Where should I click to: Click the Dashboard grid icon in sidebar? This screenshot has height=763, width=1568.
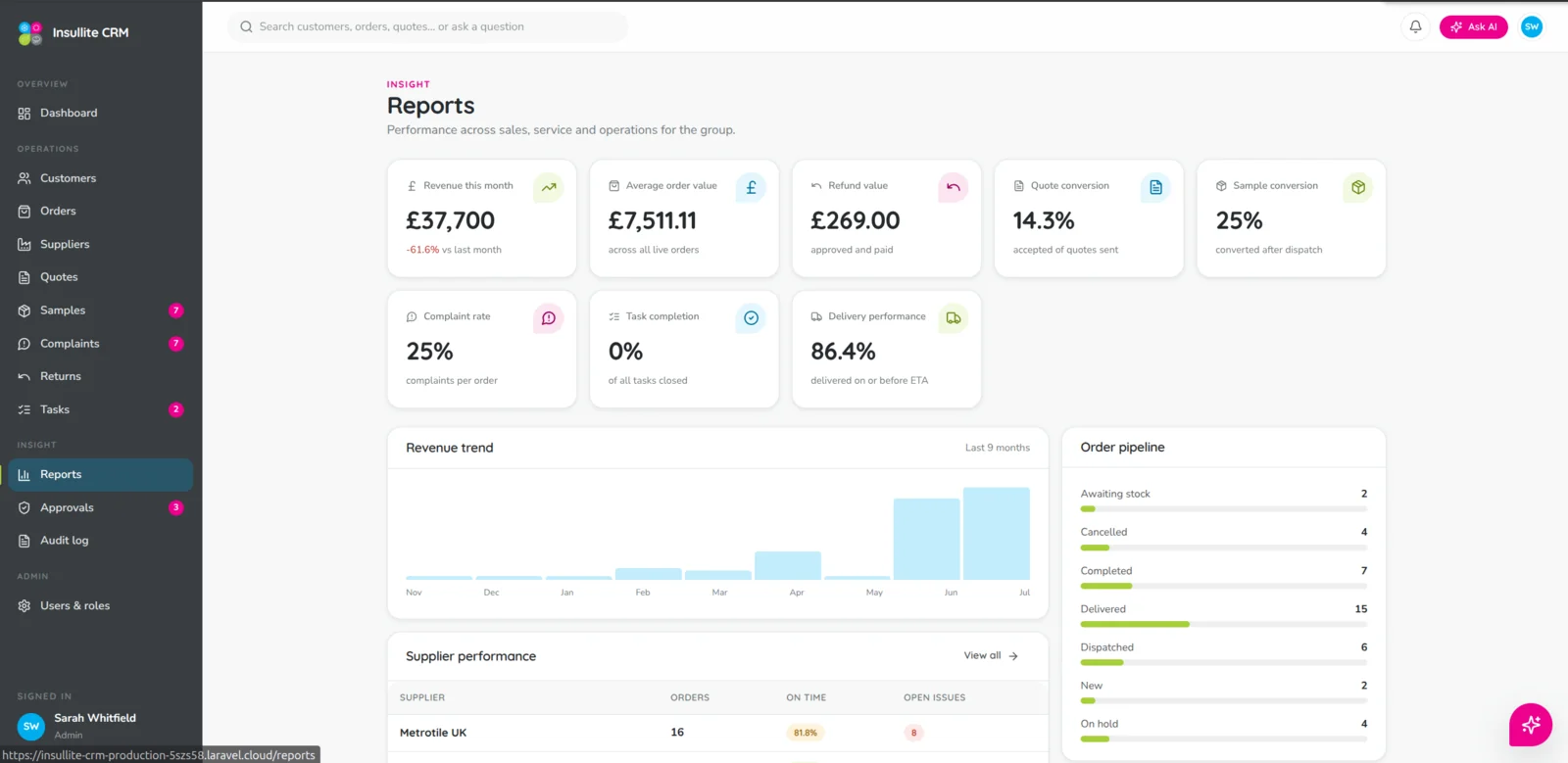point(24,114)
